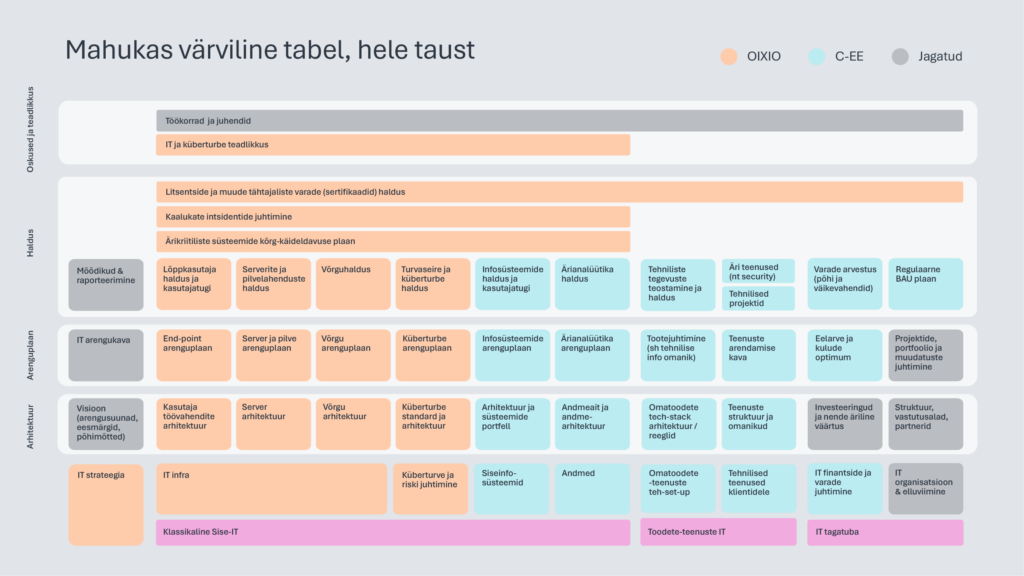1024x576 pixels.
Task: Select the Tootejuhtimine cell
Action: (677, 355)
